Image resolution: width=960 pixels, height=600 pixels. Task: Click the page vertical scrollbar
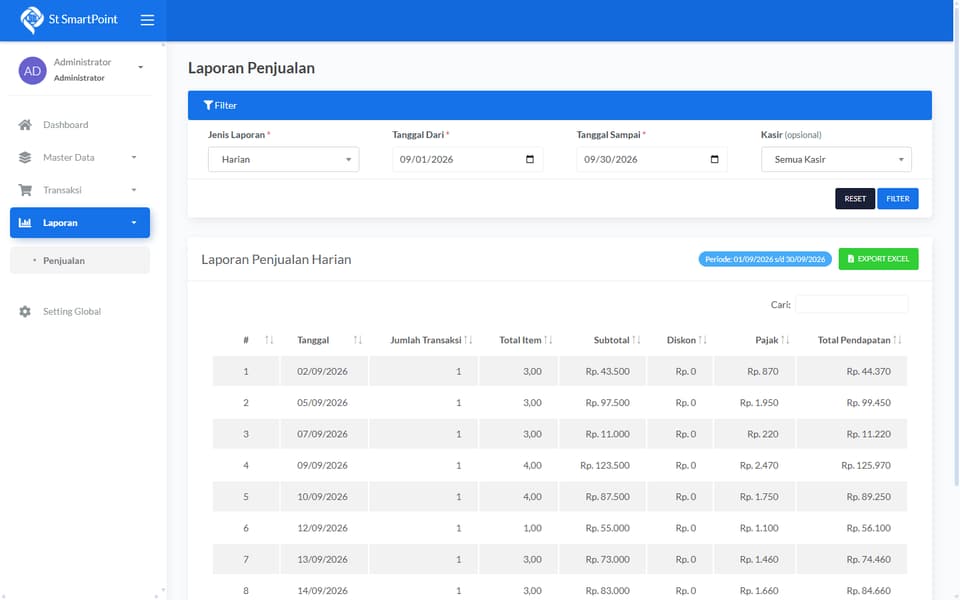[956, 245]
